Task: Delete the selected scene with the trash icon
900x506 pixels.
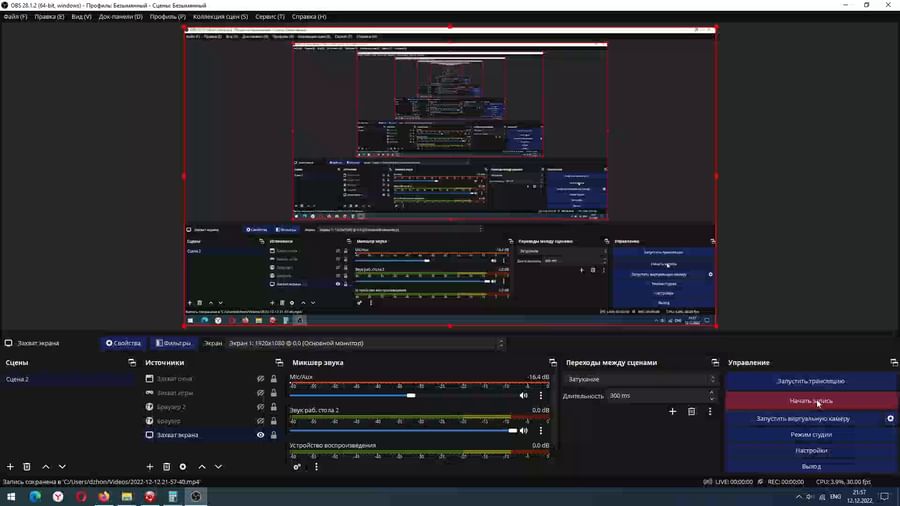Action: (x=26, y=466)
